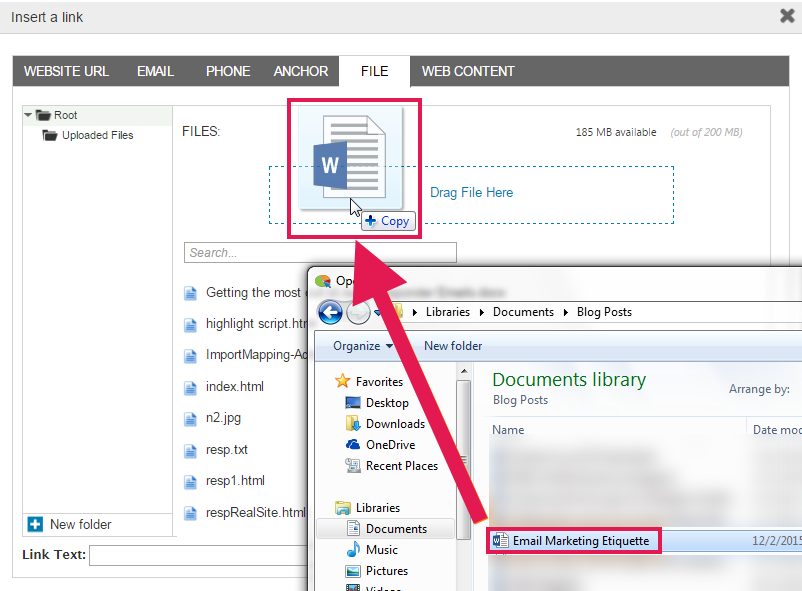This screenshot has width=802, height=591.
Task: Click the Music note icon
Action: pyautogui.click(x=353, y=549)
